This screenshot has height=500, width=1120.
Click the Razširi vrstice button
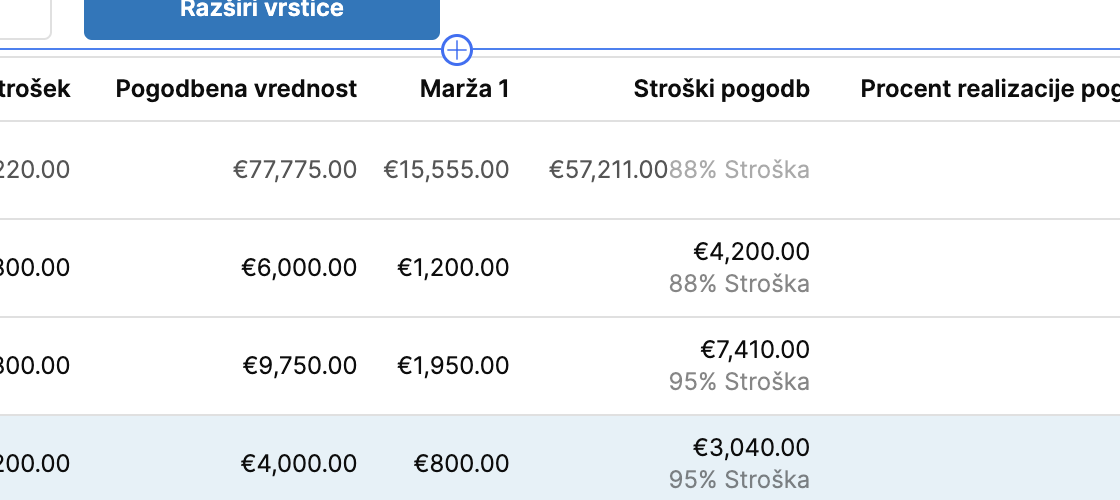click(262, 16)
